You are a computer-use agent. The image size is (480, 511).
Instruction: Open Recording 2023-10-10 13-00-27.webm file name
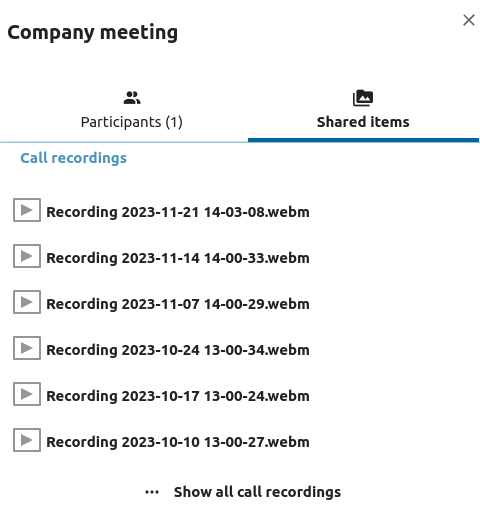(x=178, y=442)
